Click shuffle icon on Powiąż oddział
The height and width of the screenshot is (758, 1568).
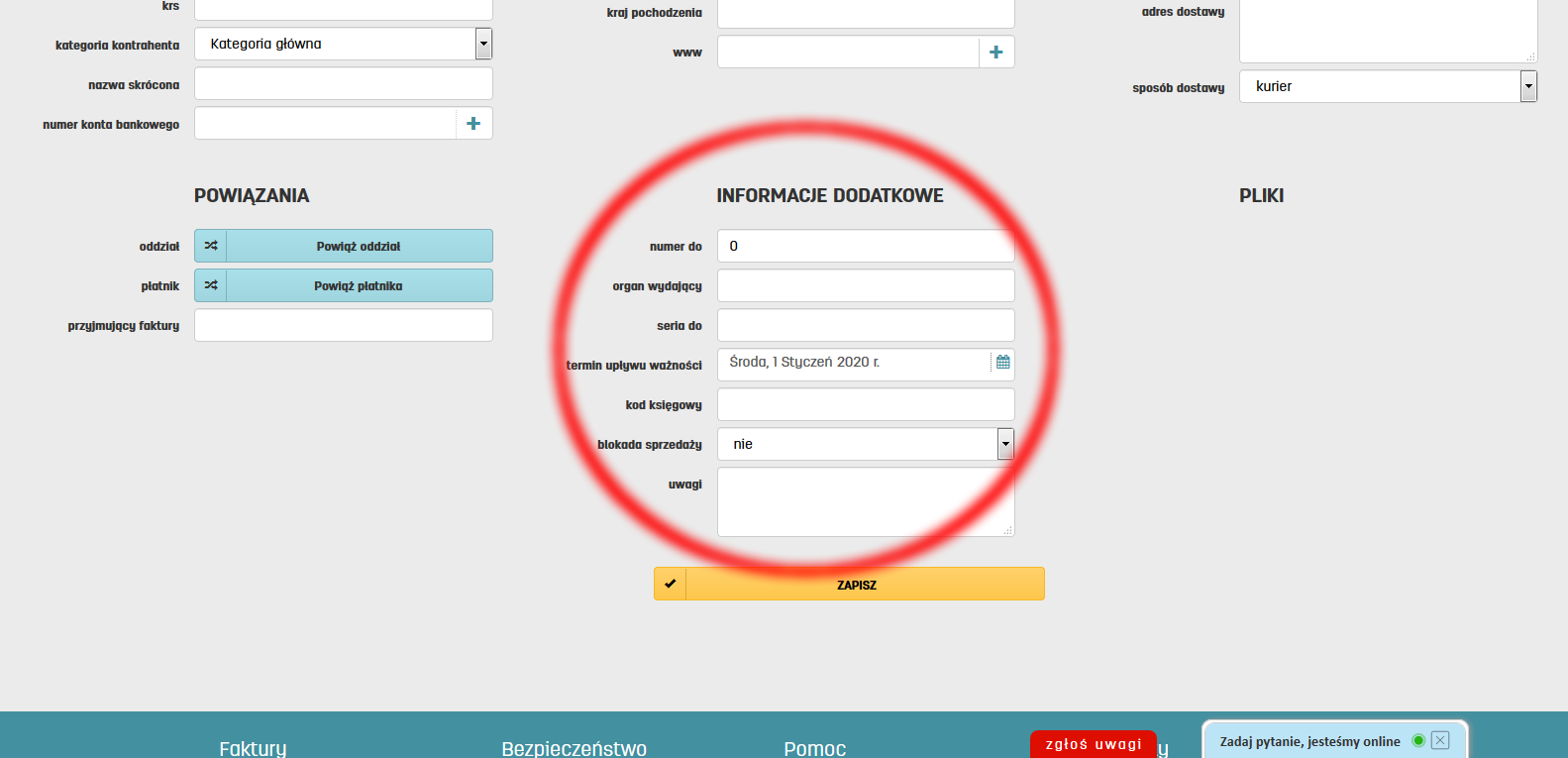pyautogui.click(x=211, y=246)
